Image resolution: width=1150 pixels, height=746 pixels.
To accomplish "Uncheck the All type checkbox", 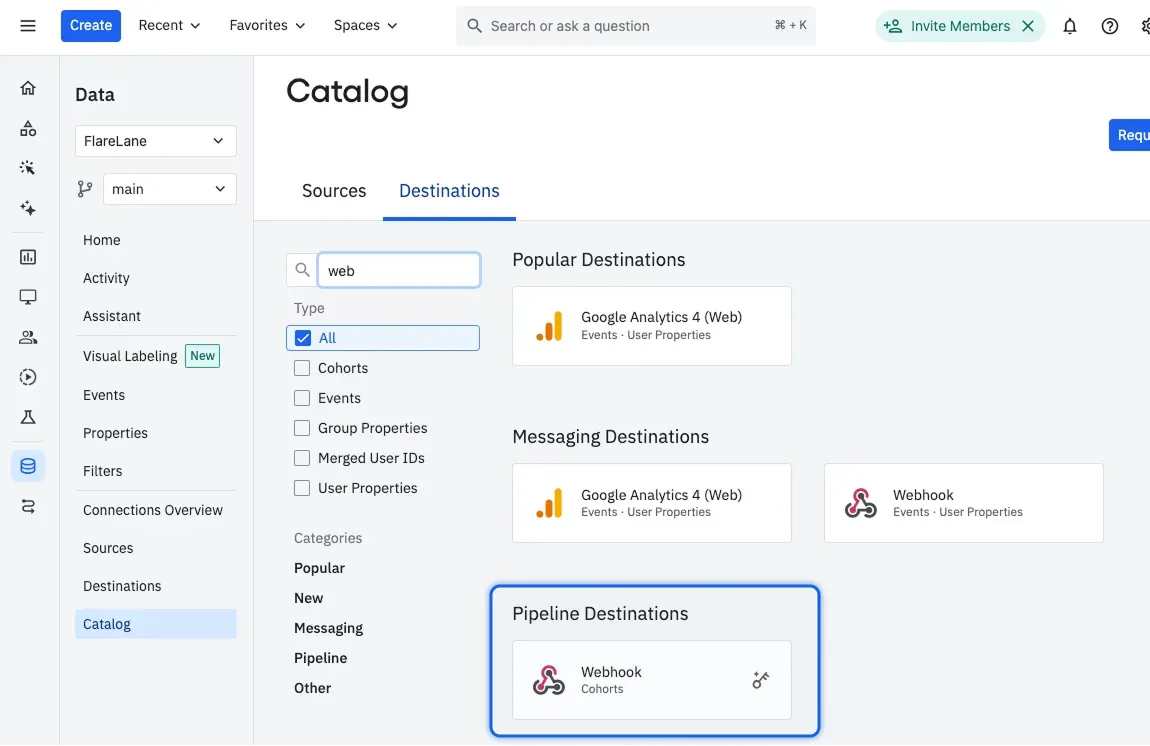I will (x=302, y=338).
